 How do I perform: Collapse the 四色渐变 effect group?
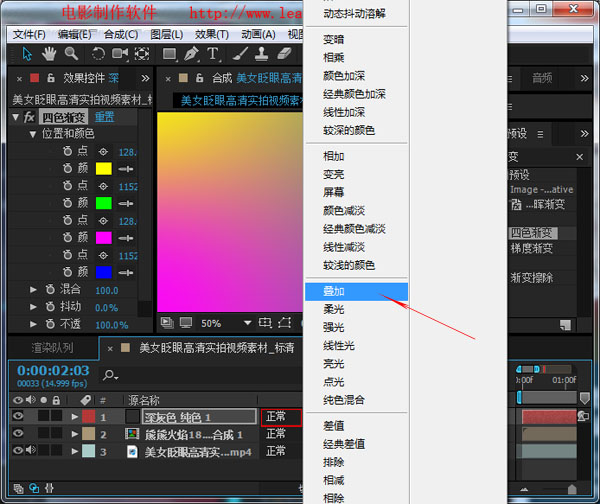(x=15, y=117)
